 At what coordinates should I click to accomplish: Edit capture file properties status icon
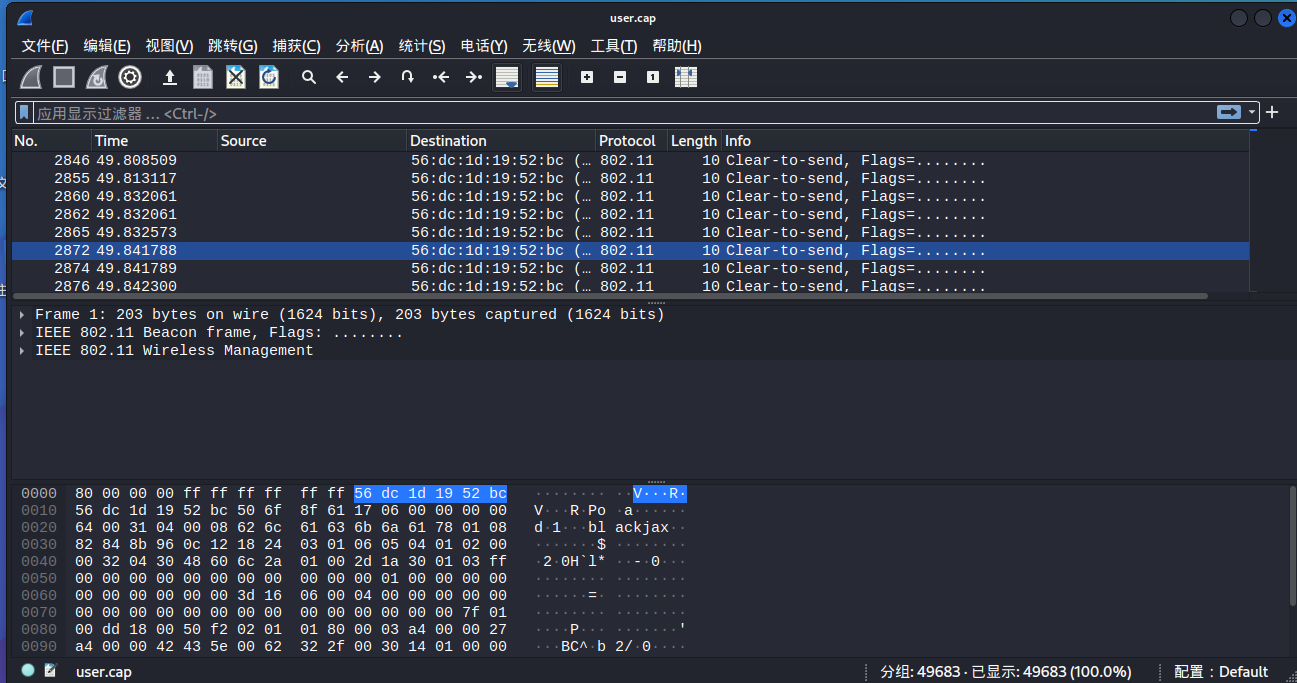tap(50, 671)
